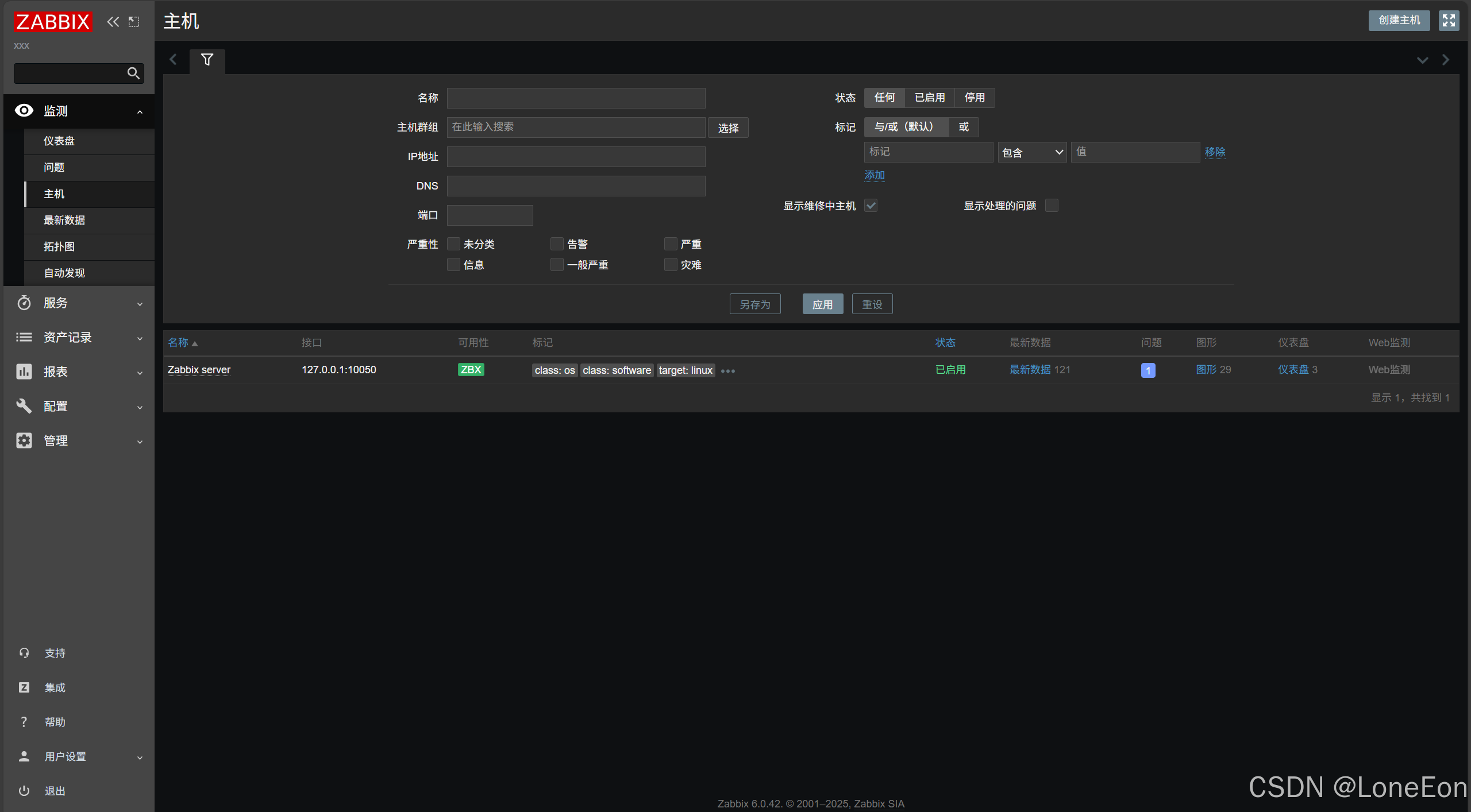The height and width of the screenshot is (812, 1471).
Task: Click the 资产记录 list icon
Action: tap(24, 337)
